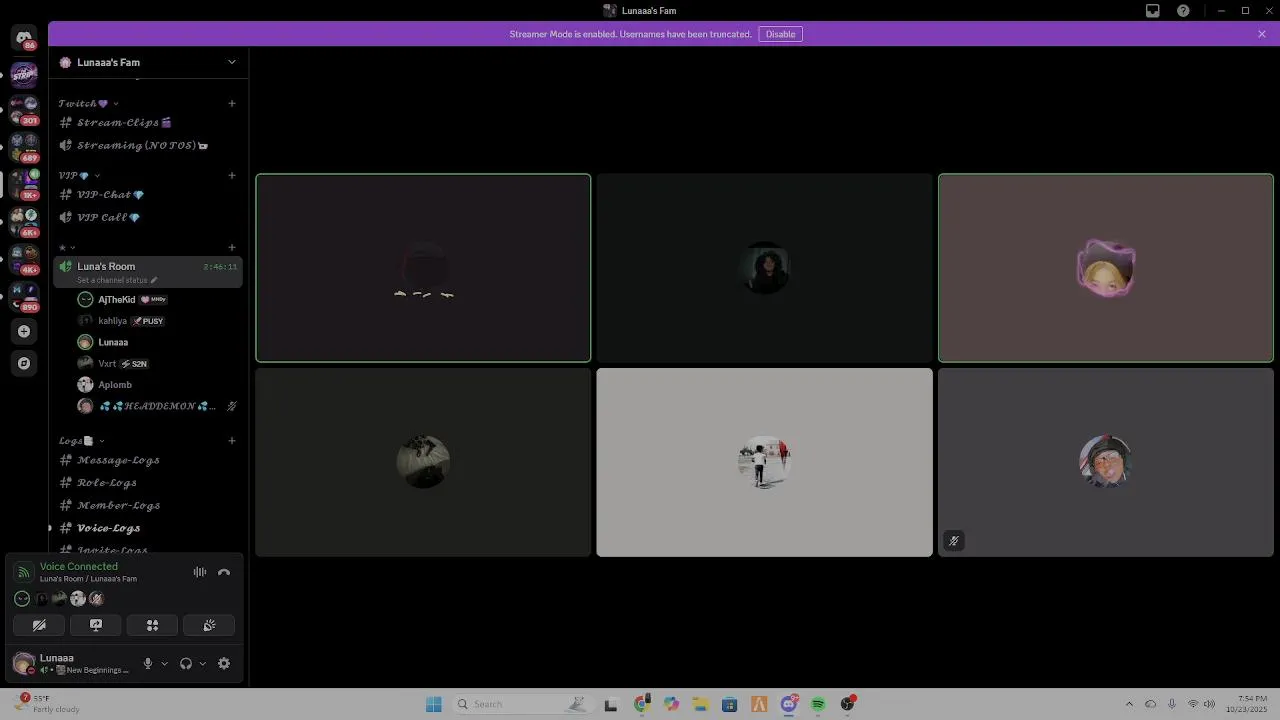Dismiss the Streamer Mode banner
Viewport: 1280px width, 720px height.
click(x=1262, y=34)
